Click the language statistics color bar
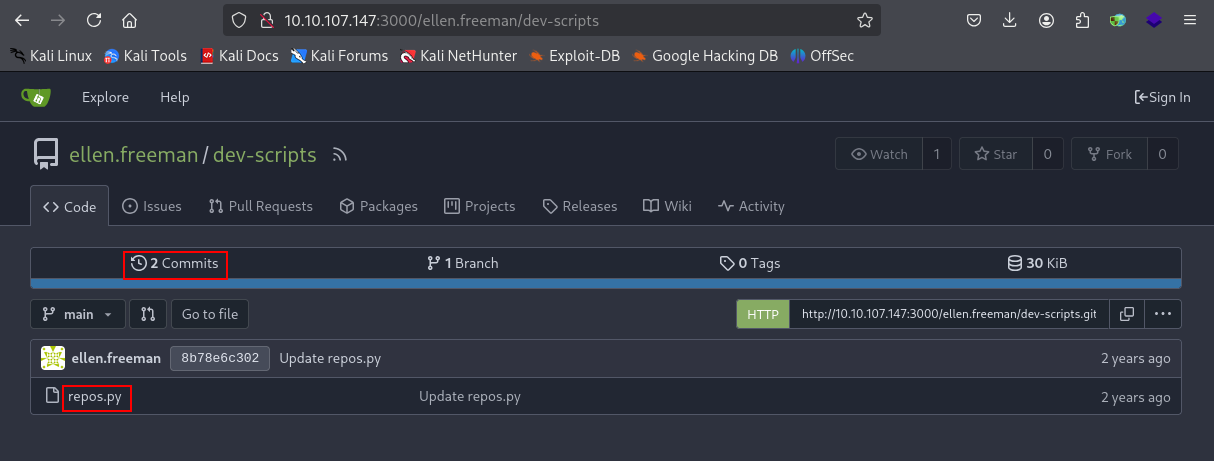 click(606, 284)
